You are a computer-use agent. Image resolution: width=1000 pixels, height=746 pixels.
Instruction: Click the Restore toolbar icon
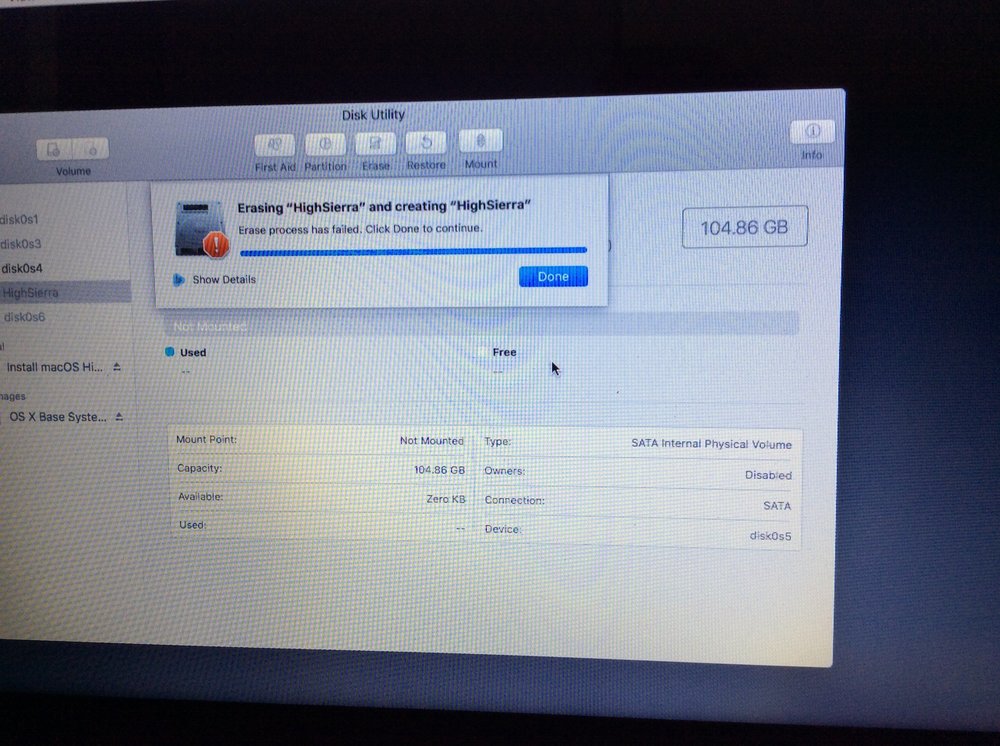[426, 142]
